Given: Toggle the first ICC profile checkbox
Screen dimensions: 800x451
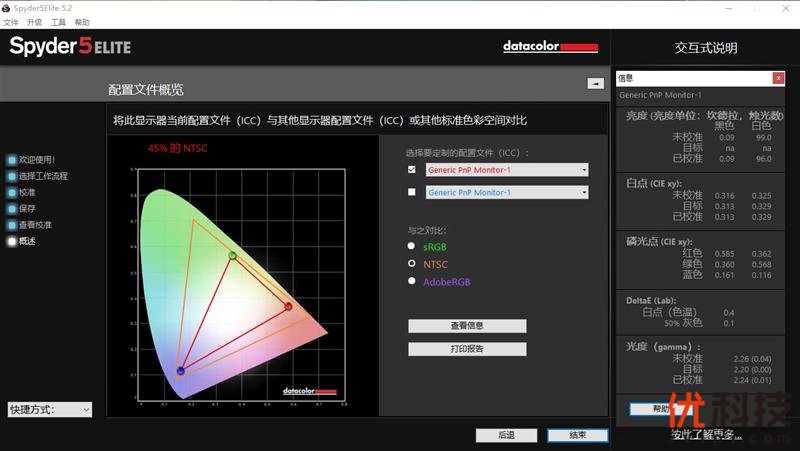Looking at the screenshot, I should [x=412, y=170].
